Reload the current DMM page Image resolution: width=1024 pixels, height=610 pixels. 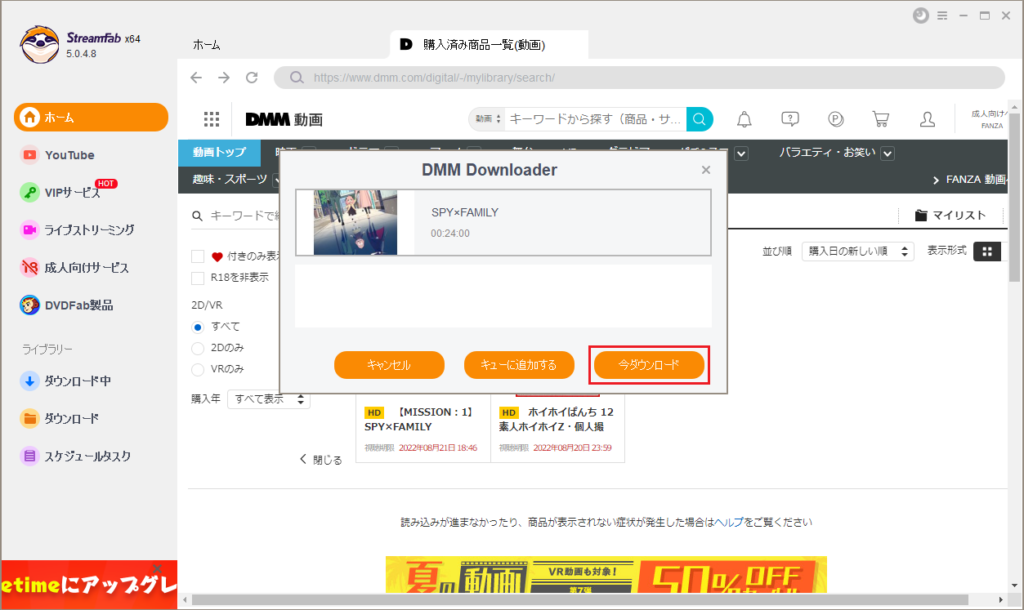pos(251,78)
